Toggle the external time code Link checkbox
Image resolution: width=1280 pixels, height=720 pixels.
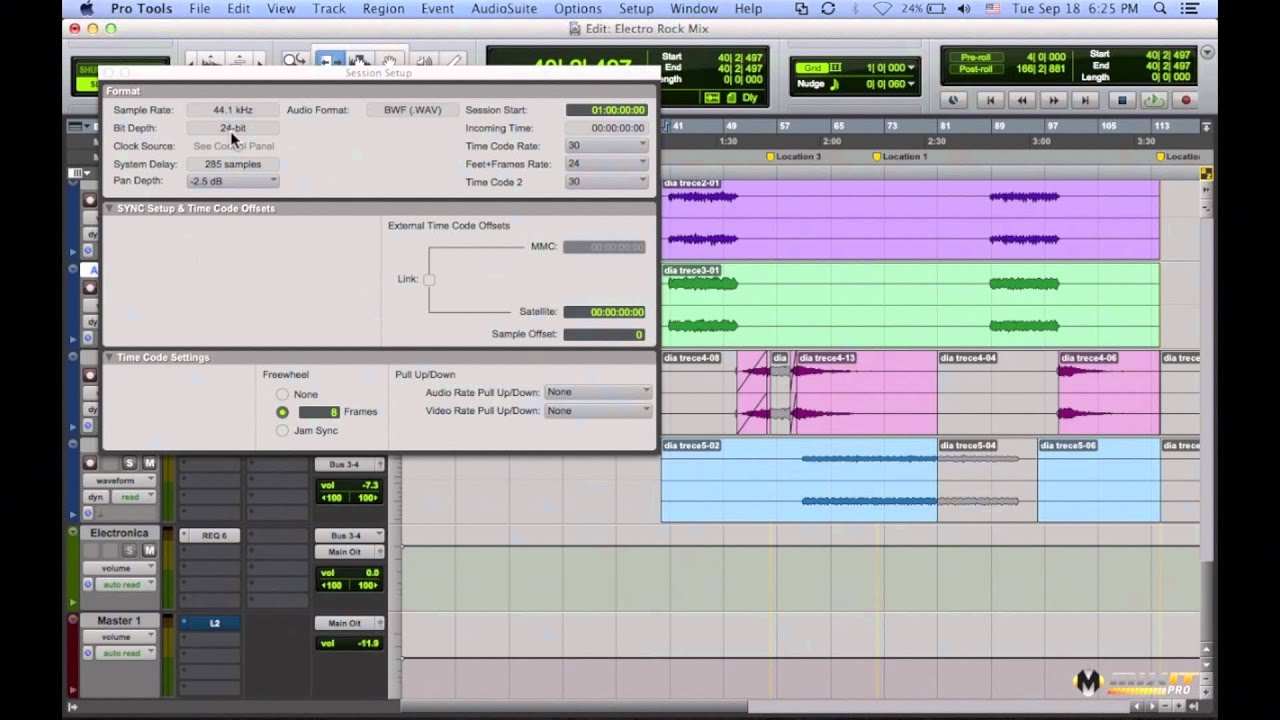click(x=429, y=279)
